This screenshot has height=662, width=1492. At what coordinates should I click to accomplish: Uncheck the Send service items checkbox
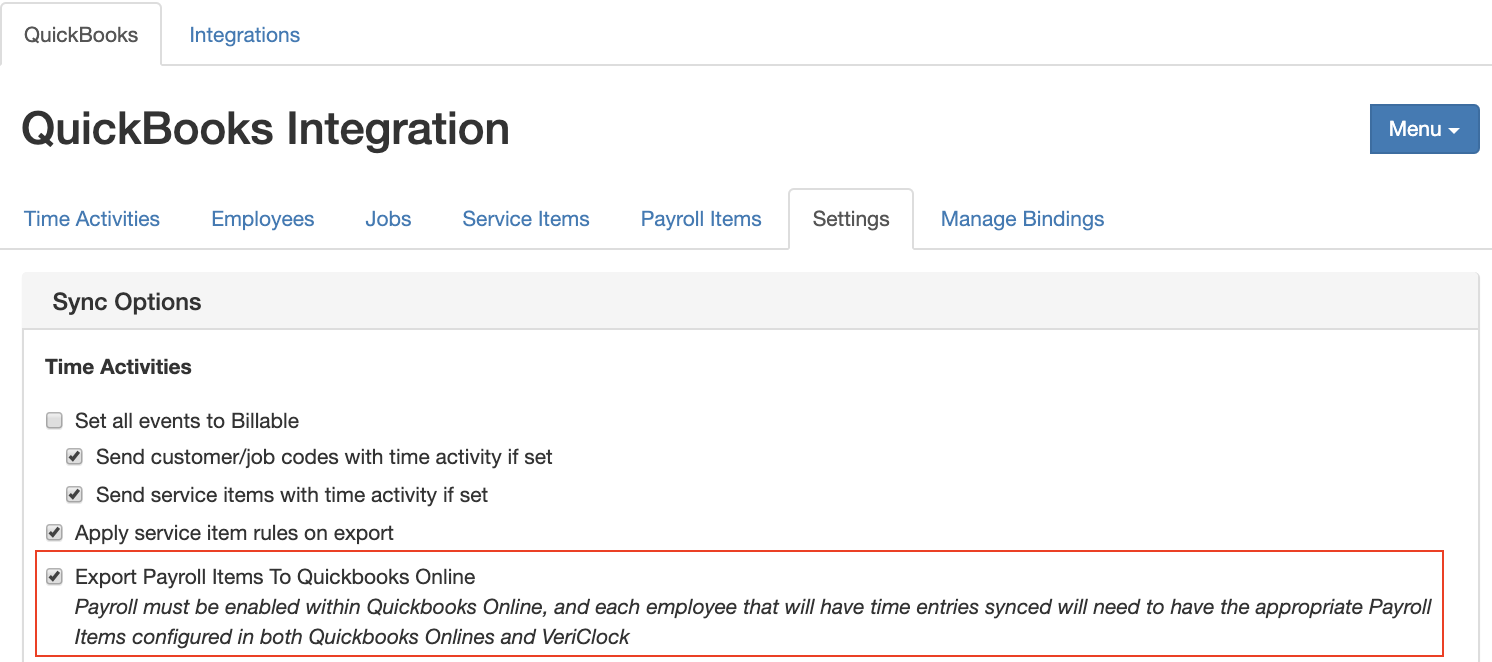[74, 495]
